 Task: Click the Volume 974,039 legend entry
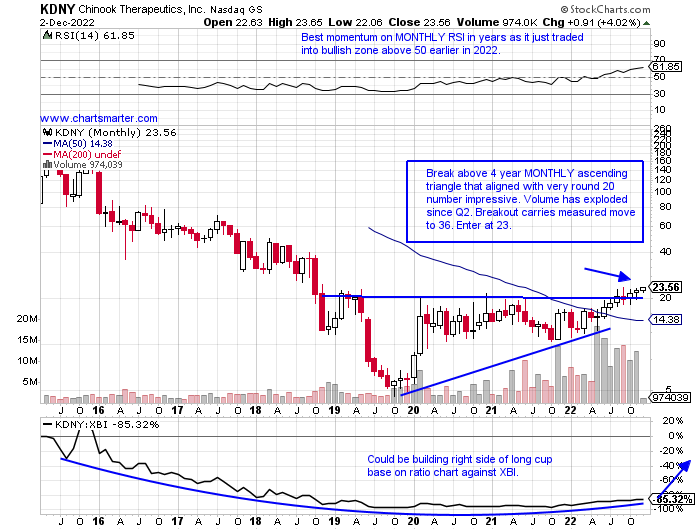pos(88,165)
